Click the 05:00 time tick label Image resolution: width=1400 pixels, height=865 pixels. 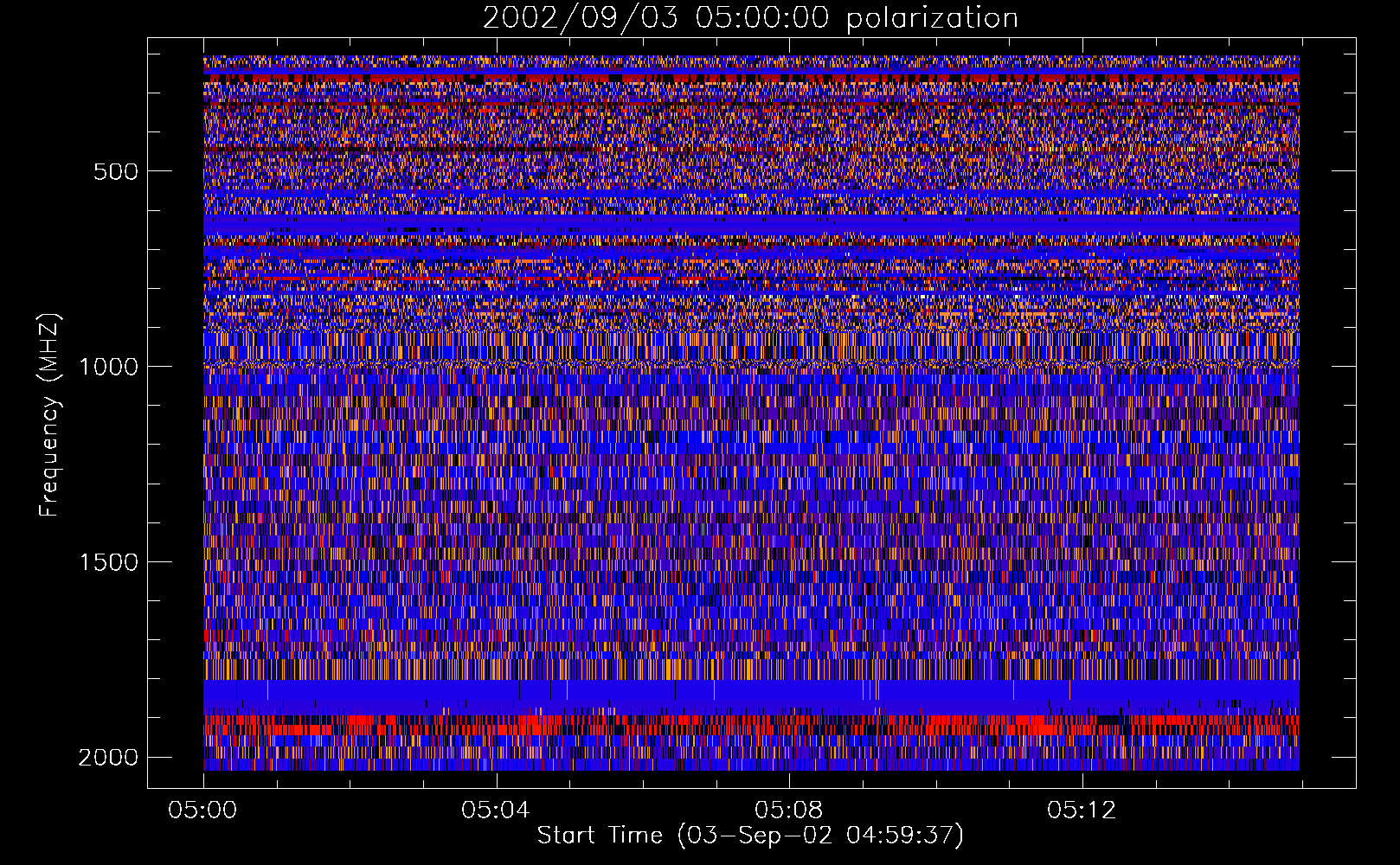coord(203,811)
